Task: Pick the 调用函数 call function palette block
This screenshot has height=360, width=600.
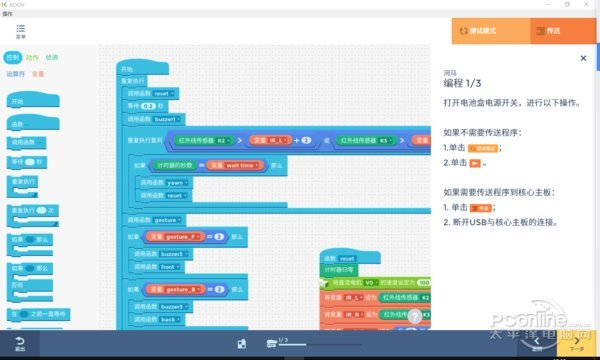Action: point(26,142)
